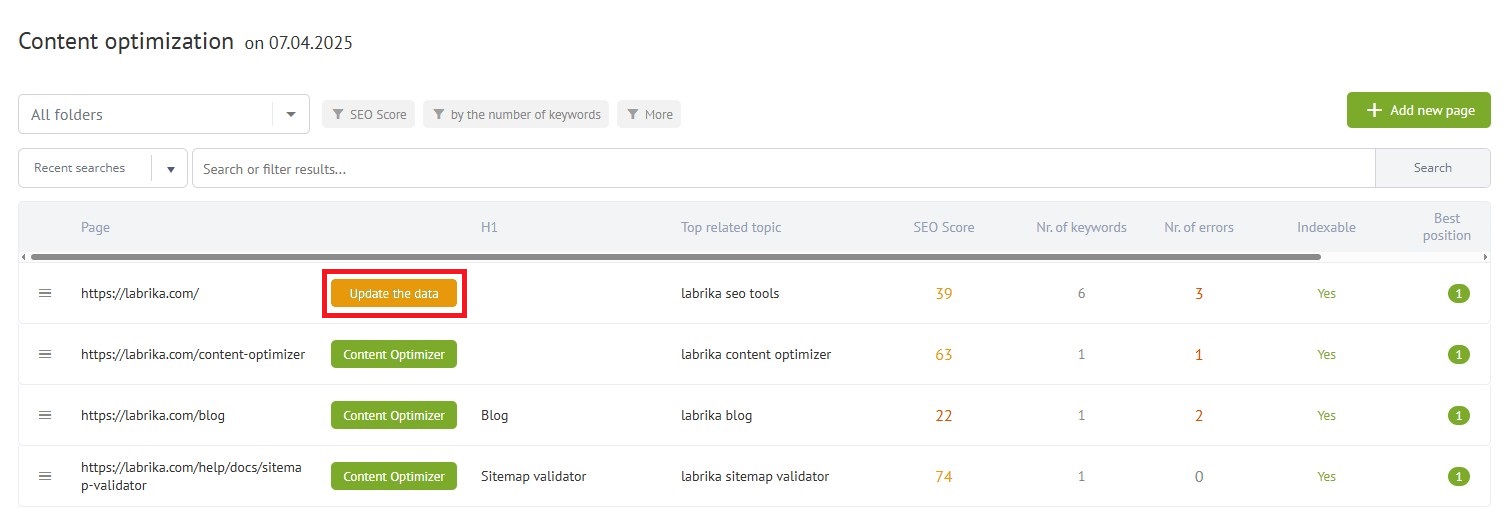Open the by the number of keywords filter
The height and width of the screenshot is (508, 1510).
pyautogui.click(x=516, y=115)
